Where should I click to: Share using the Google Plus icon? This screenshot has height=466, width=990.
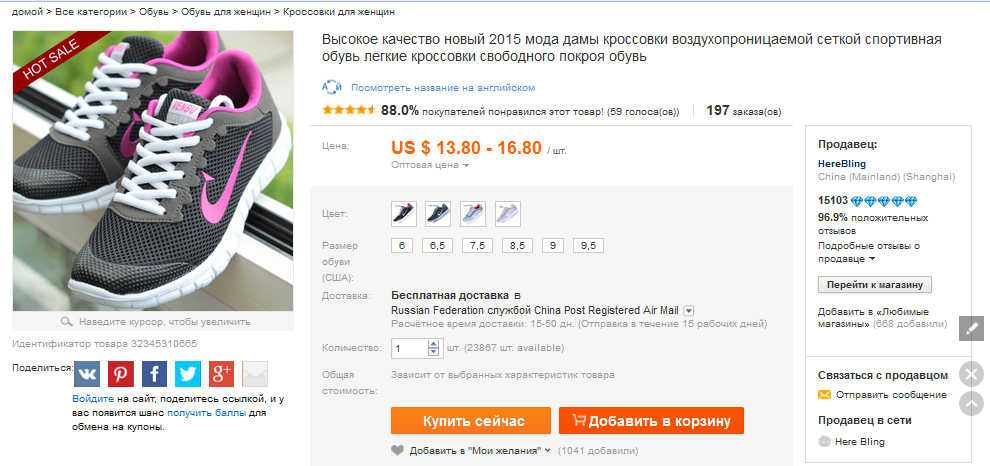[x=222, y=374]
